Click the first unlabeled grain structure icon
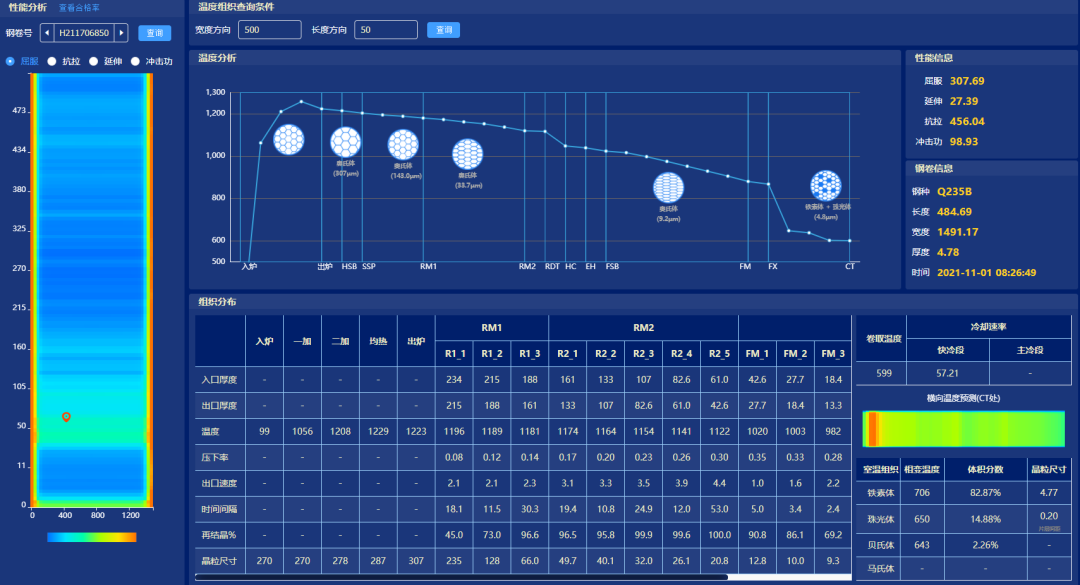 [289, 139]
